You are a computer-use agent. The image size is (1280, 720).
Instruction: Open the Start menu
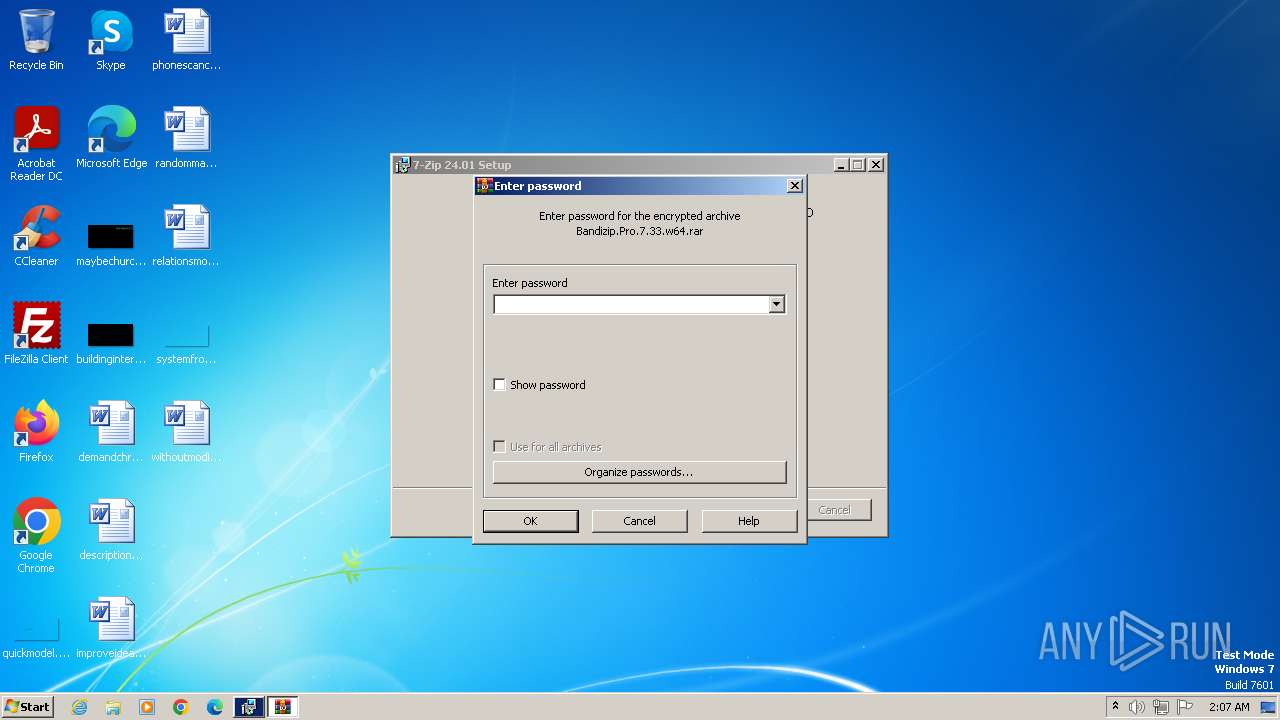click(27, 707)
